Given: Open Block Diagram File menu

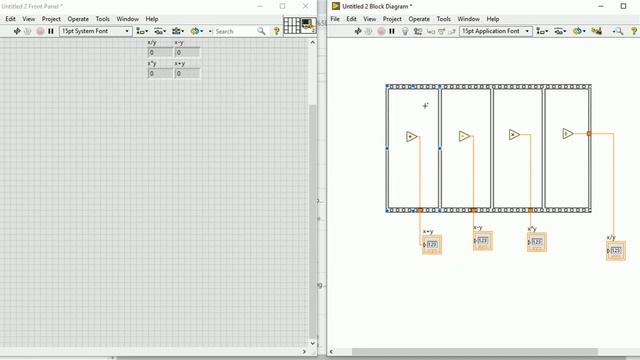Looking at the screenshot, I should 335,19.
